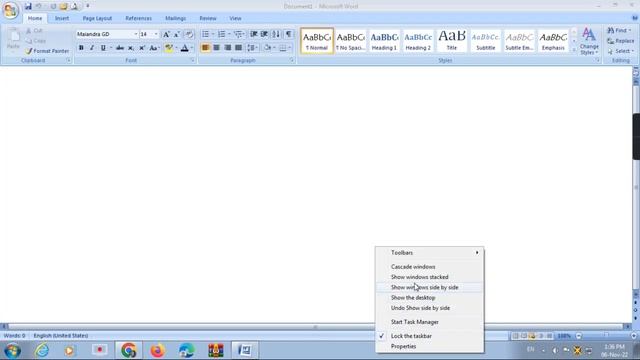640x360 pixels.
Task: Open the font size dropdown showing 14
Action: pos(156,34)
